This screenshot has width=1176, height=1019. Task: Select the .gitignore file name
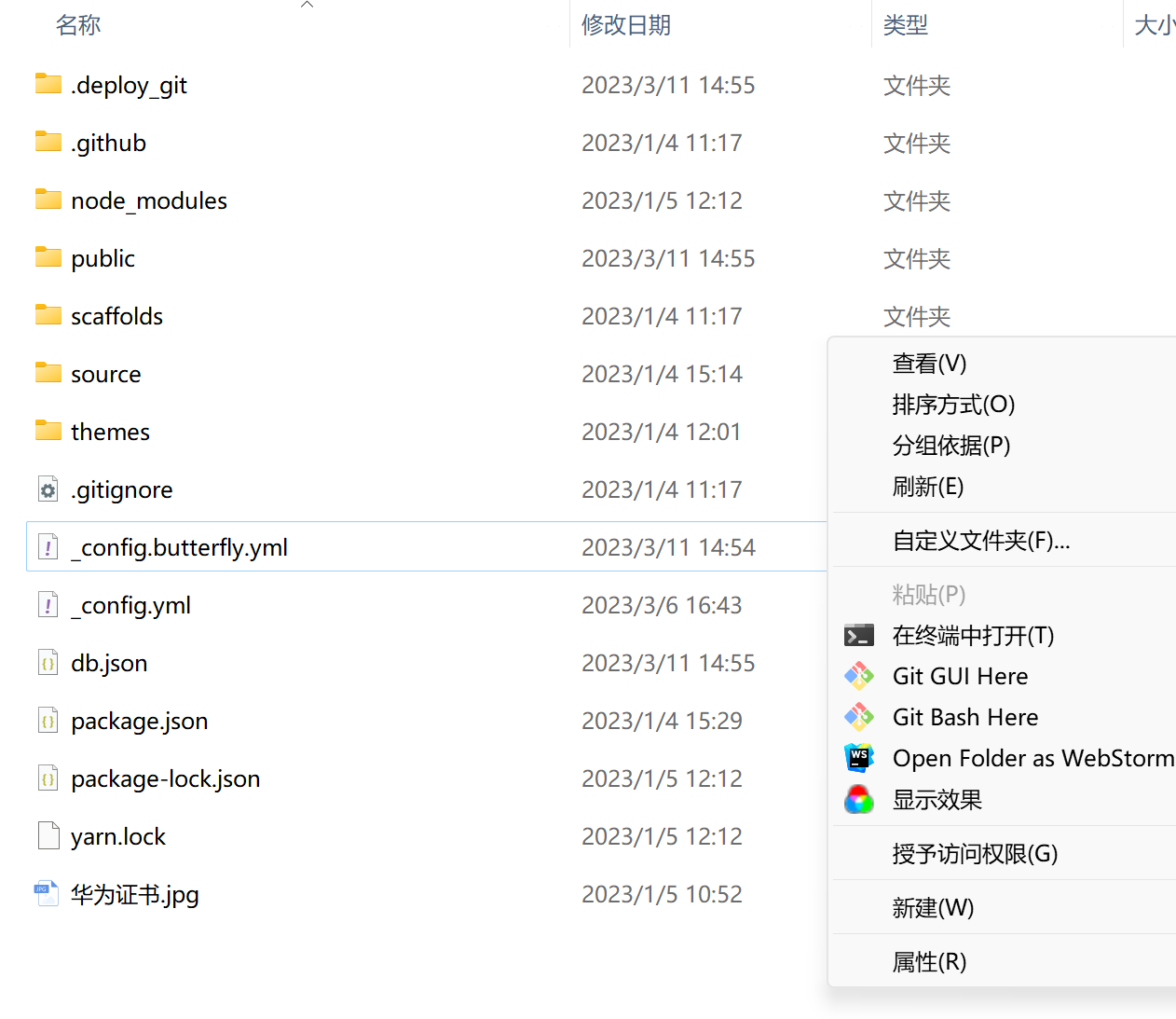pos(121,490)
